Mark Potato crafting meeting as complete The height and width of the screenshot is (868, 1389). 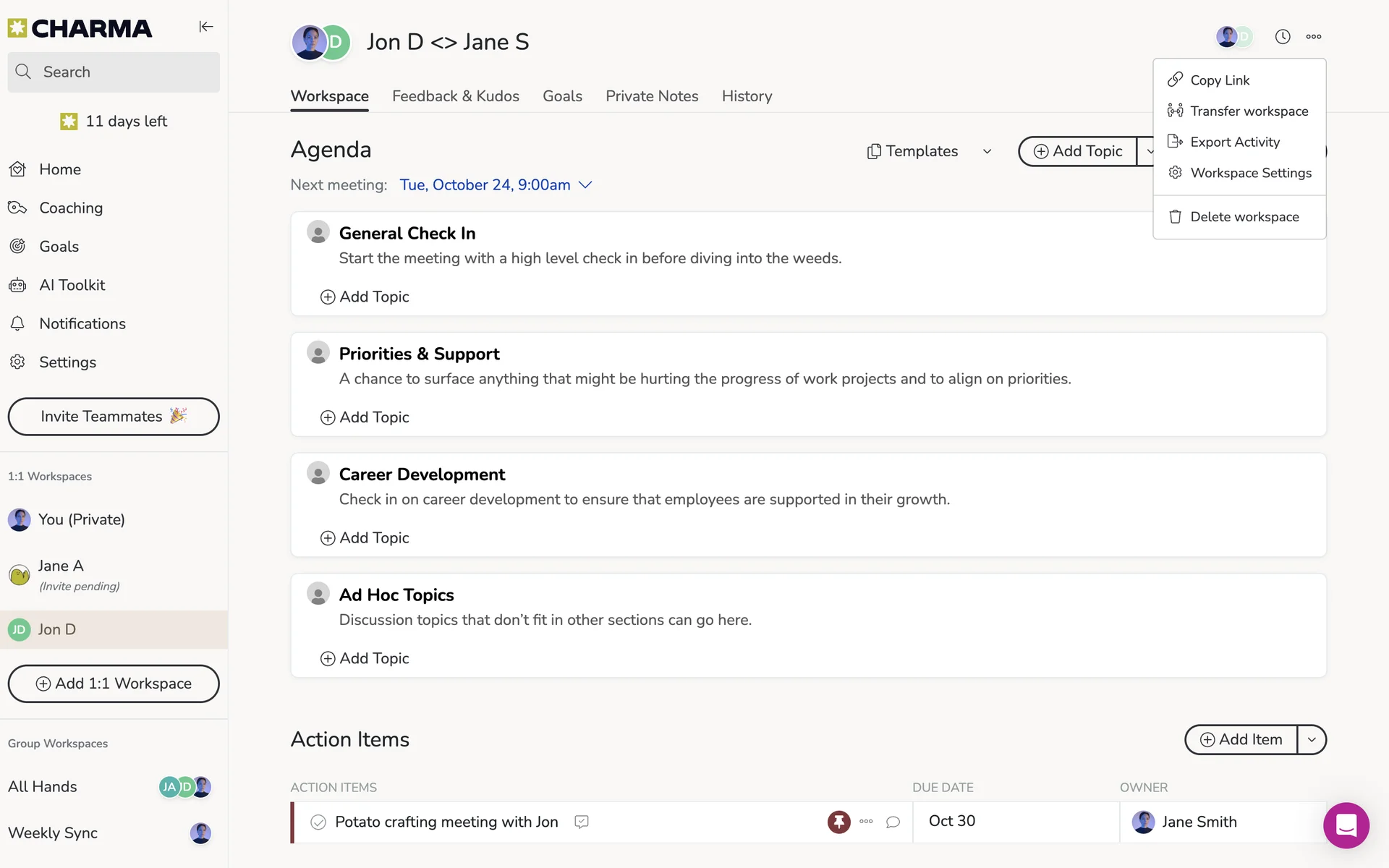point(318,822)
